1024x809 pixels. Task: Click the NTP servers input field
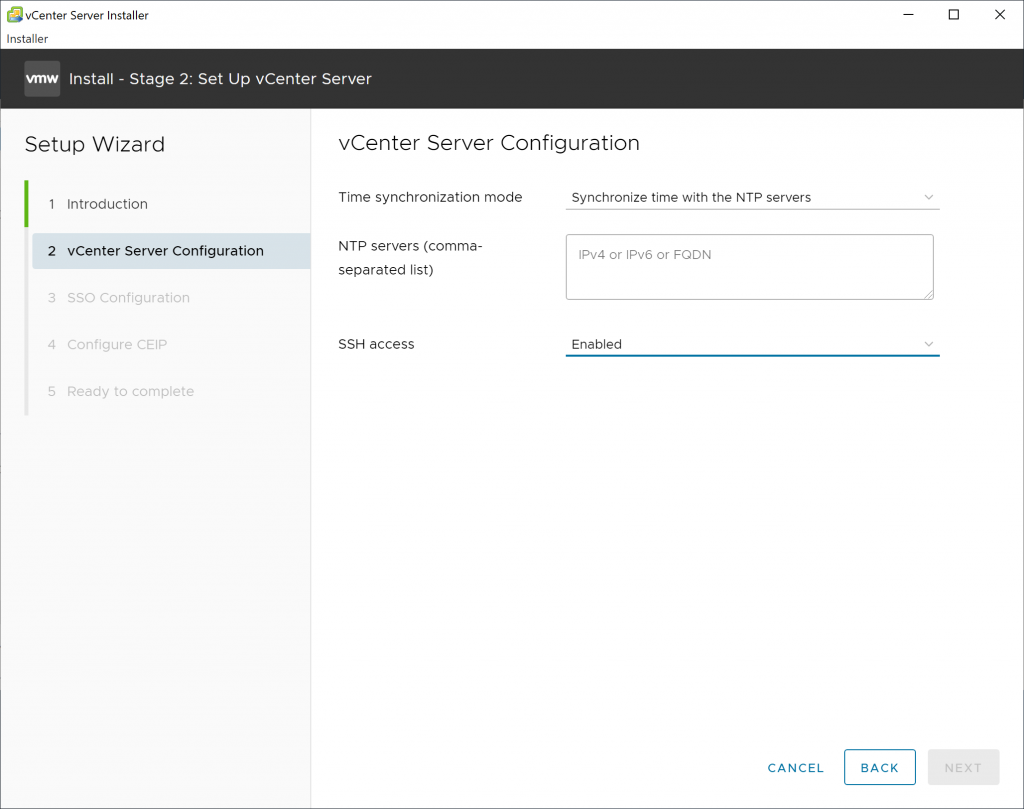point(749,267)
